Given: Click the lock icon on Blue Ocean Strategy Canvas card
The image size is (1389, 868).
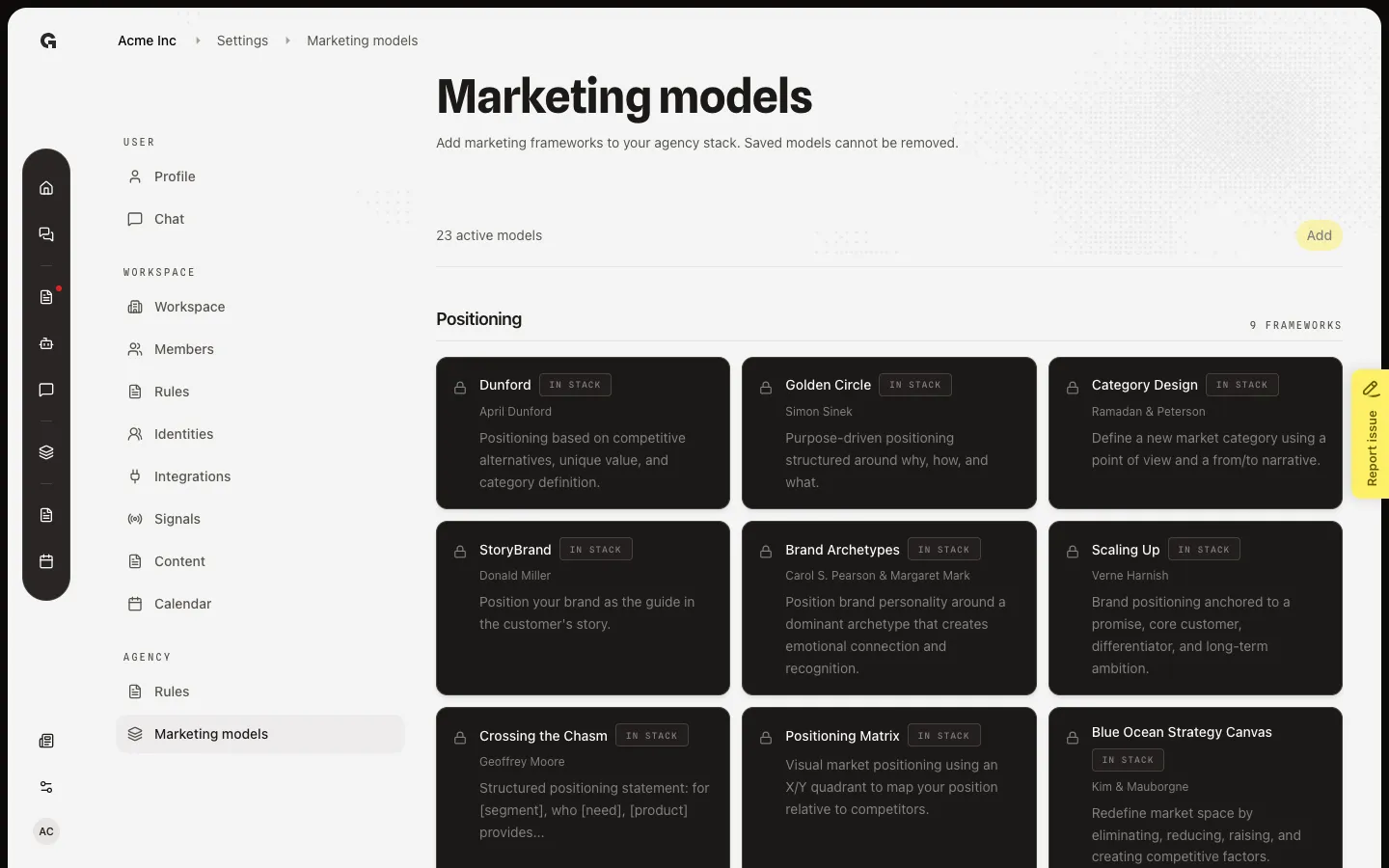Looking at the screenshot, I should point(1073,738).
